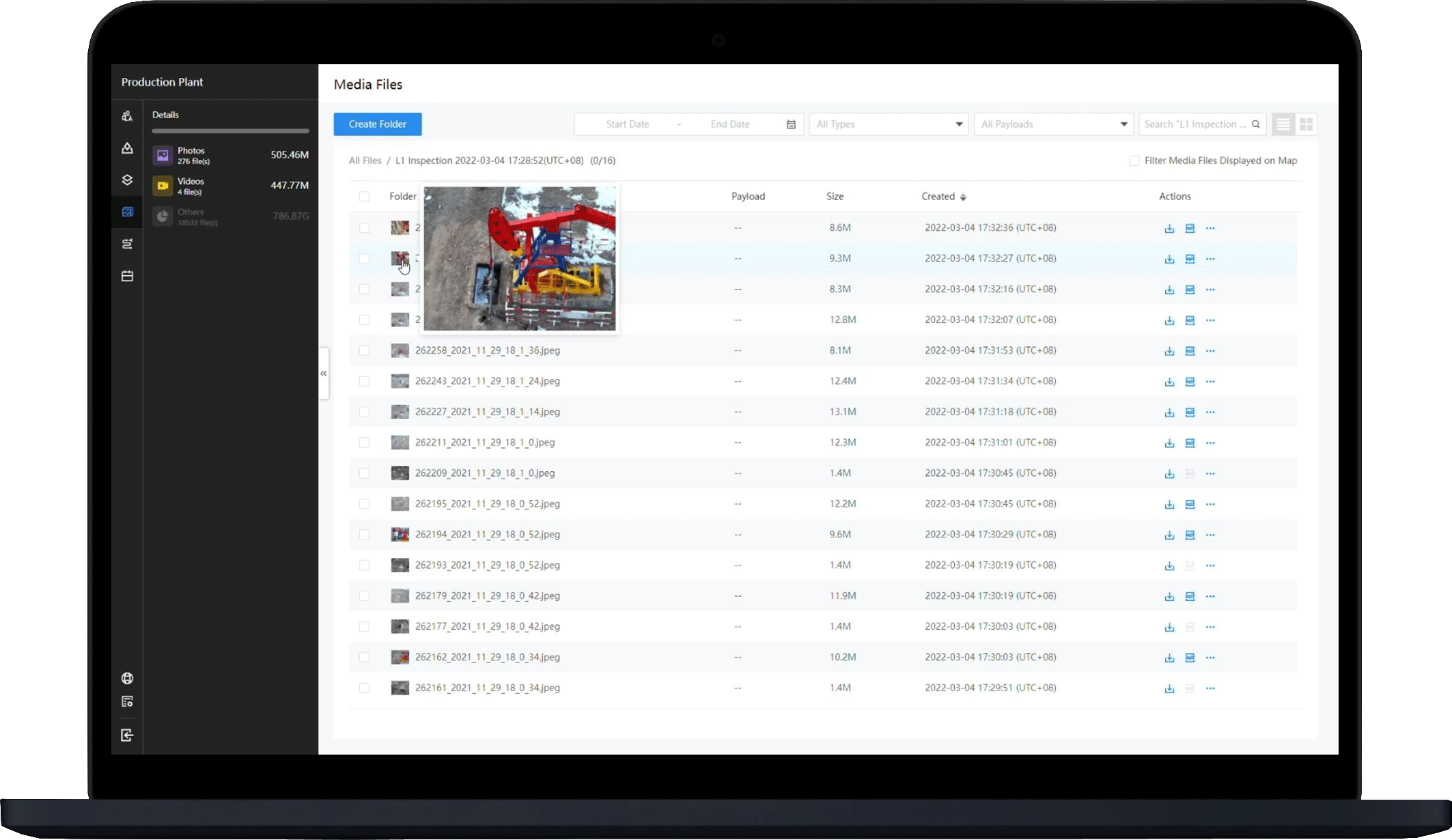Open the media files icon in sidebar
This screenshot has width=1452, height=840.
click(127, 212)
